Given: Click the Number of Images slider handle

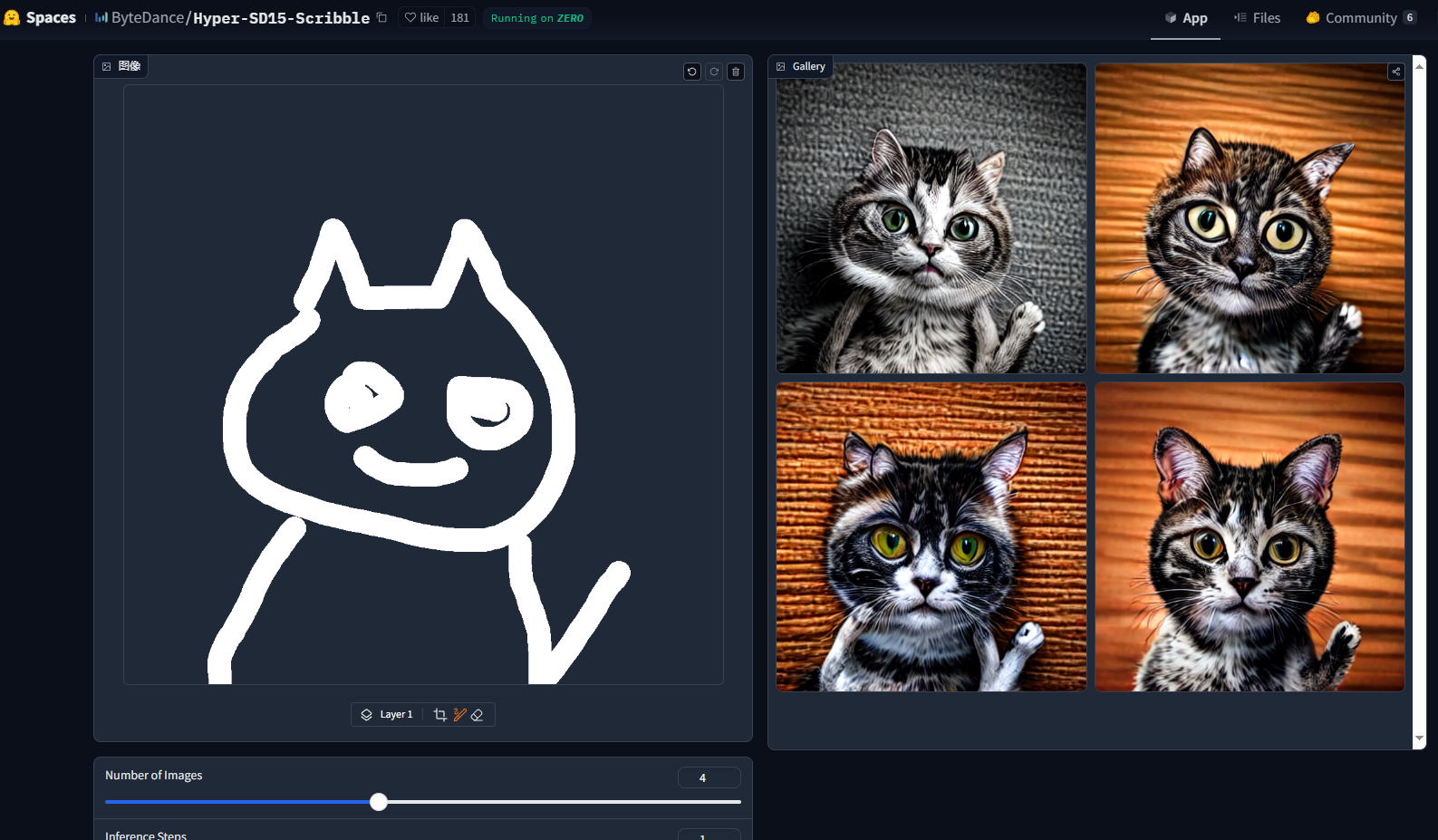Looking at the screenshot, I should [x=379, y=802].
